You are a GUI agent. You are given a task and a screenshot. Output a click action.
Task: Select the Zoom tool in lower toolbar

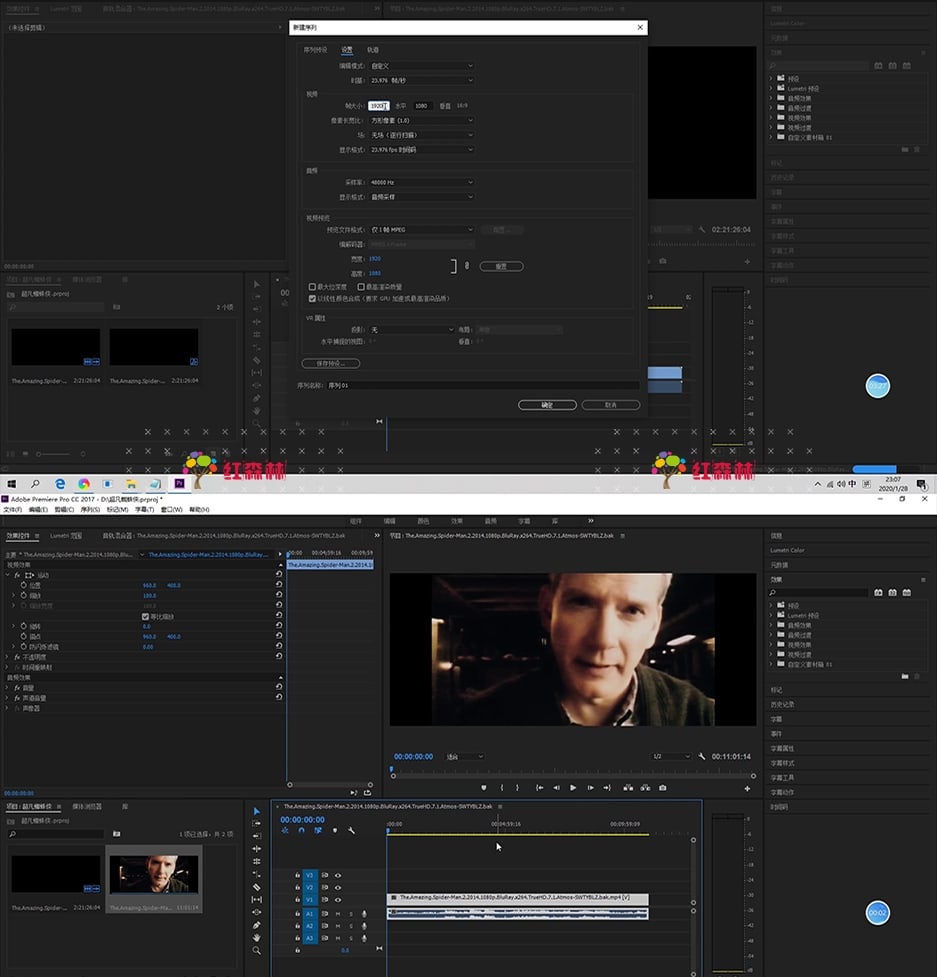(257, 950)
